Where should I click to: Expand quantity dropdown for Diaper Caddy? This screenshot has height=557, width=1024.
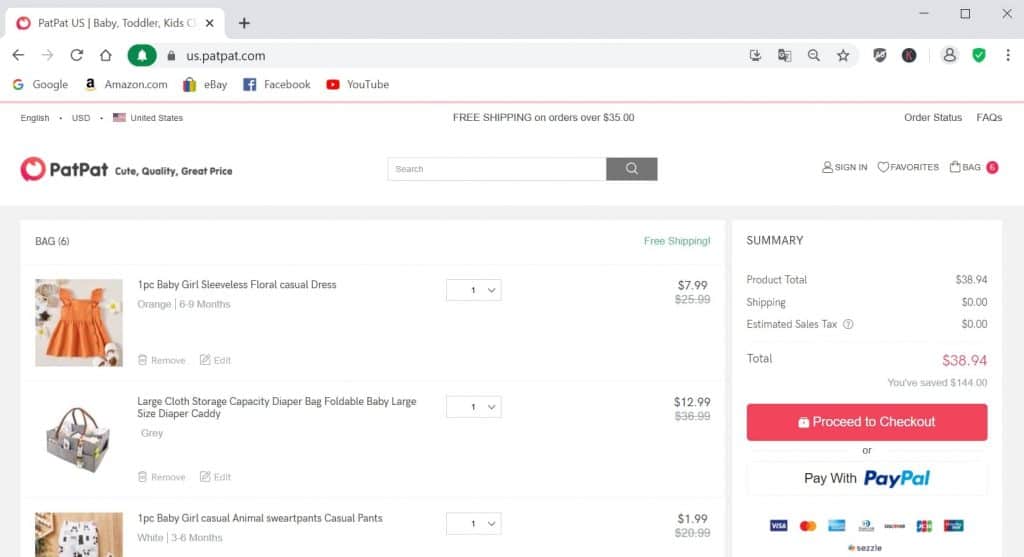(x=473, y=407)
